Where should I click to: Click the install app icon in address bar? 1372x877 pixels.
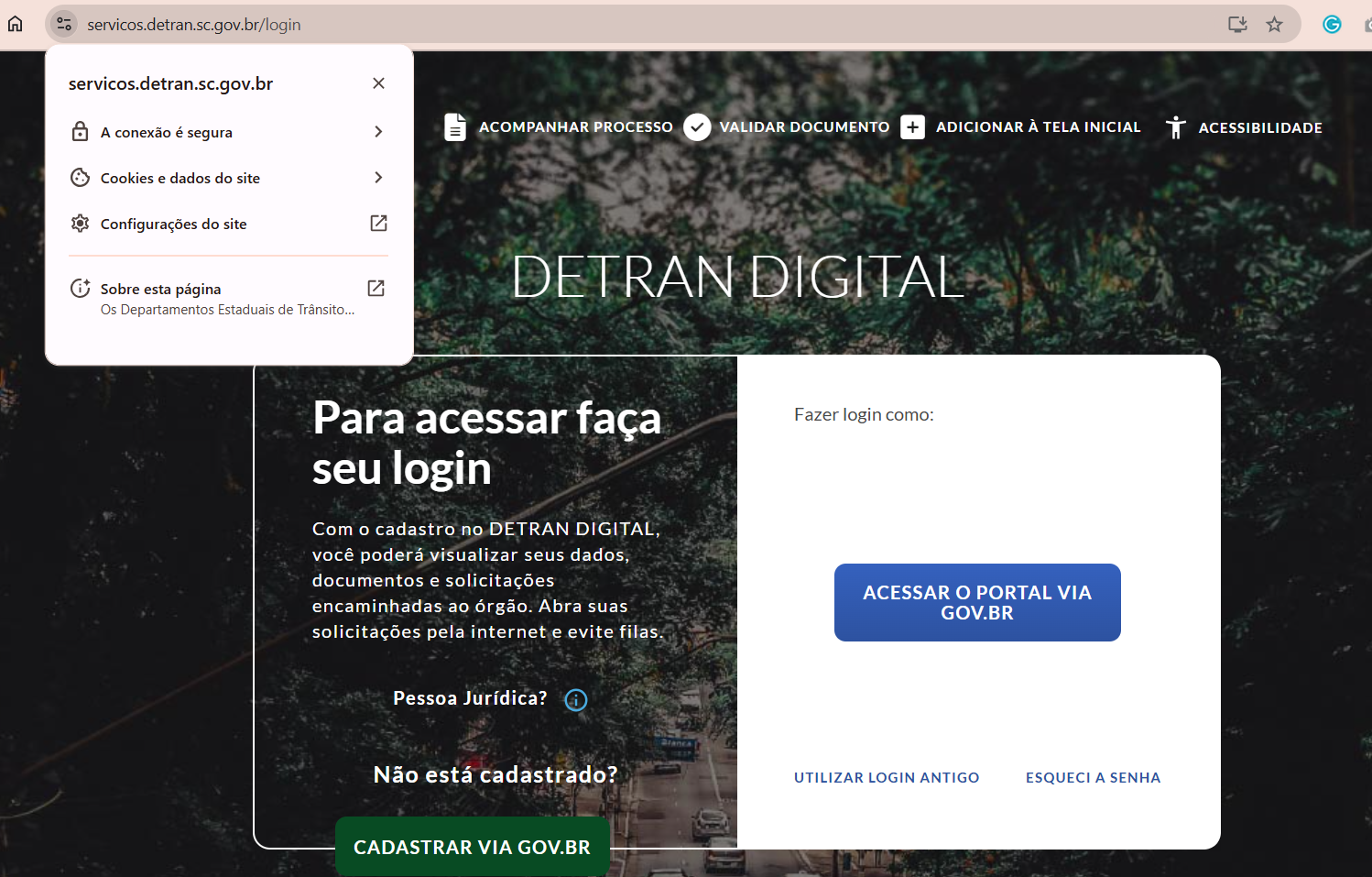[x=1237, y=25]
